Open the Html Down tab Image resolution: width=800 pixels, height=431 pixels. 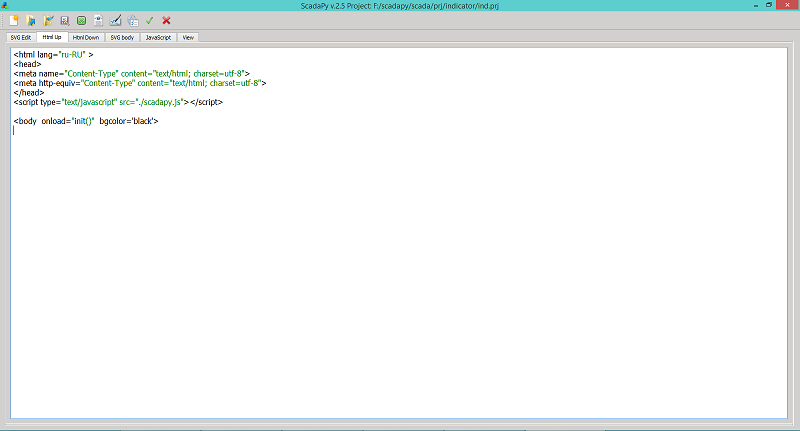coord(86,37)
